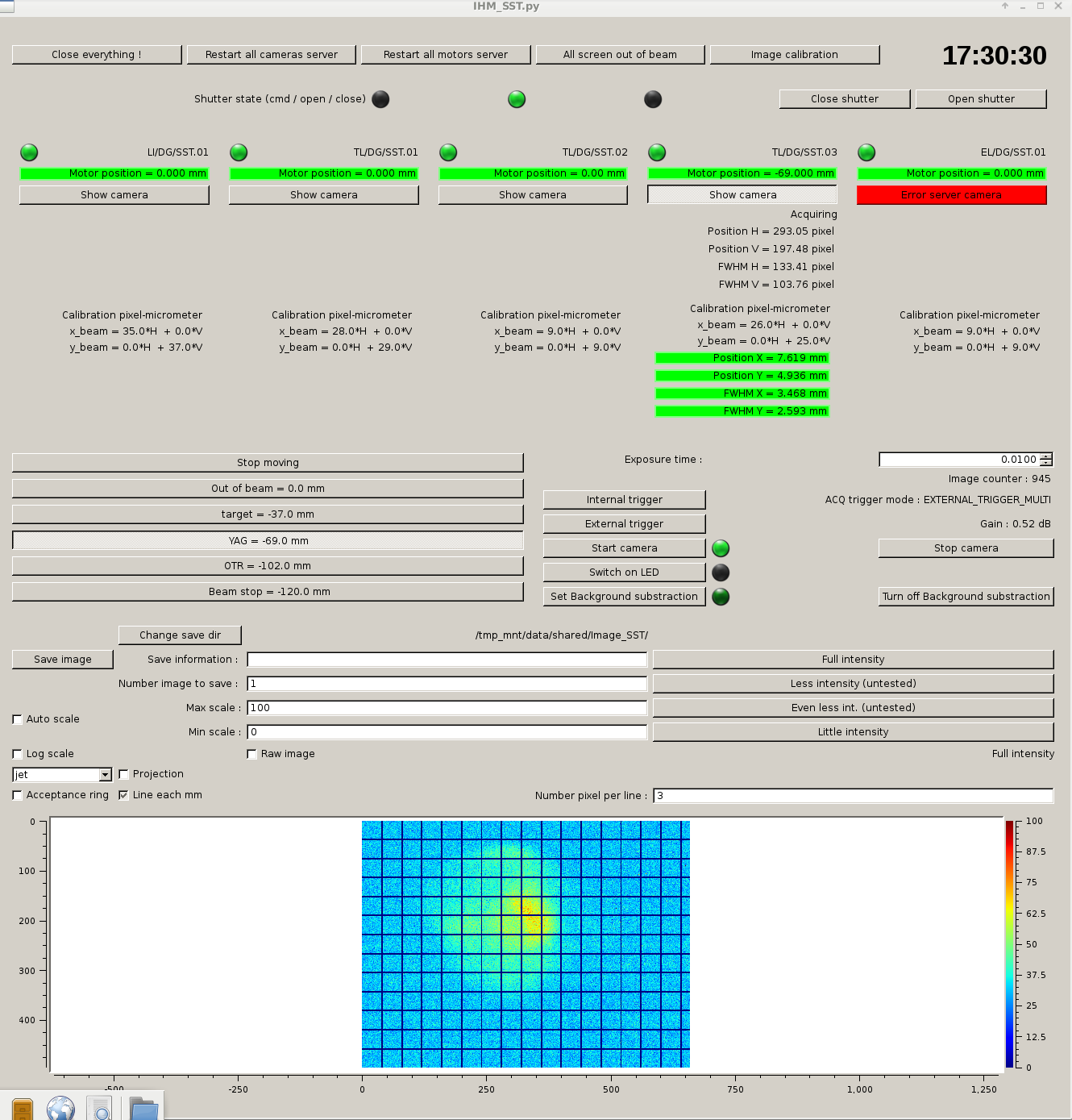
Task: Open the jet colormap dropdown
Action: click(x=105, y=775)
